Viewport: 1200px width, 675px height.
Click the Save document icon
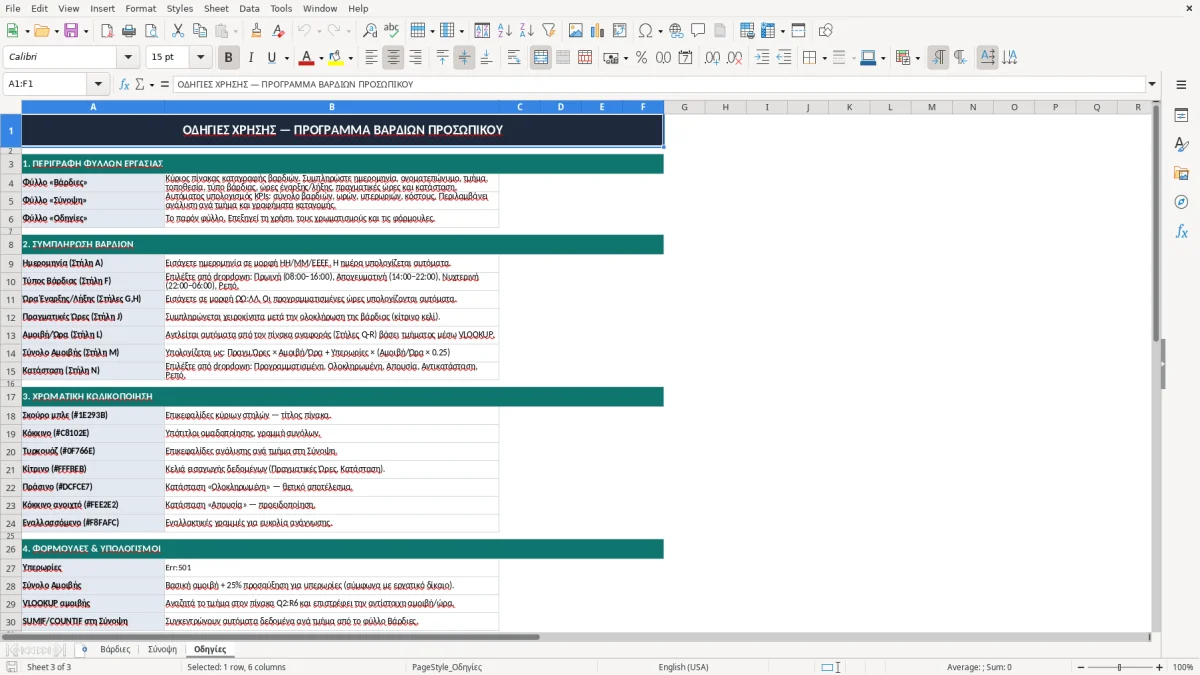[70, 31]
